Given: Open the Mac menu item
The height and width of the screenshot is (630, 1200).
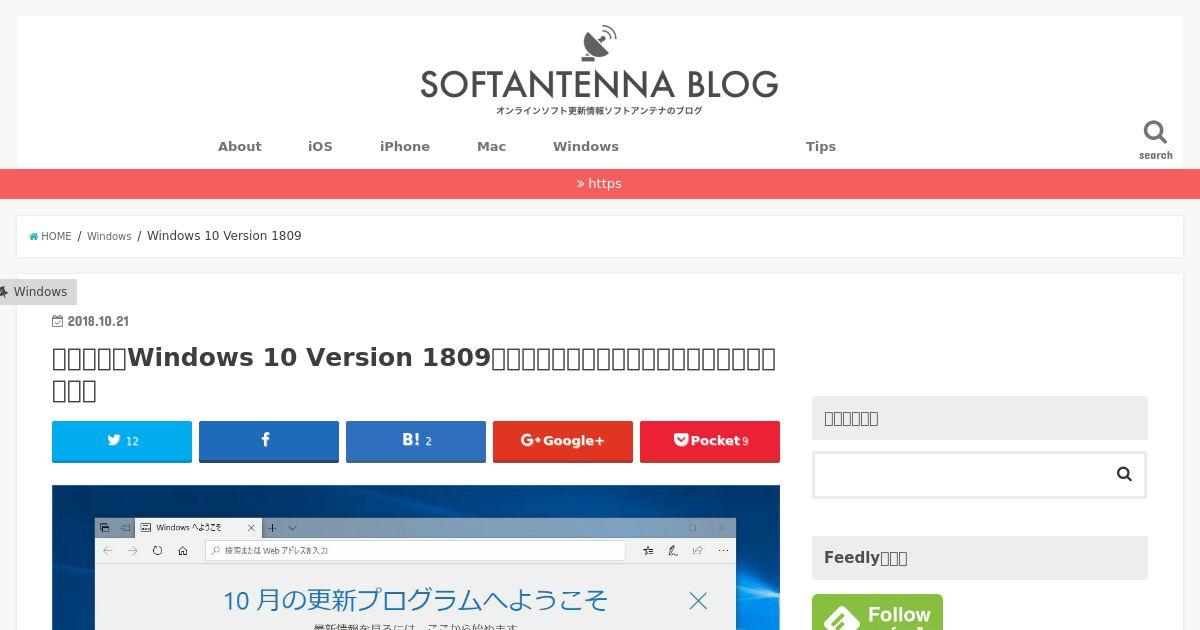Looking at the screenshot, I should (x=491, y=146).
